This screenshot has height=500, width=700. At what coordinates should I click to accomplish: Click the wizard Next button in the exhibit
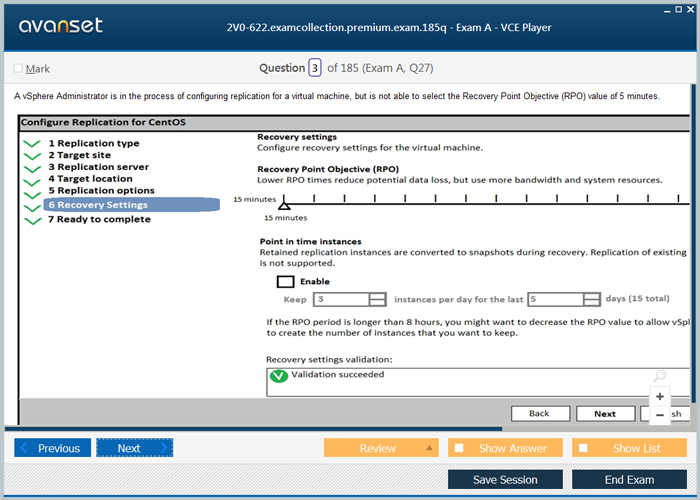605,413
